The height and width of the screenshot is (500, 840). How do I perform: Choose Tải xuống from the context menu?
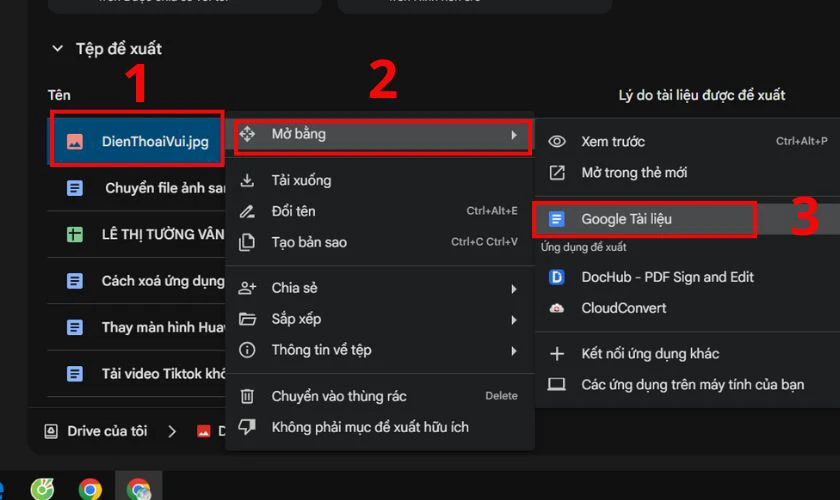click(x=380, y=181)
